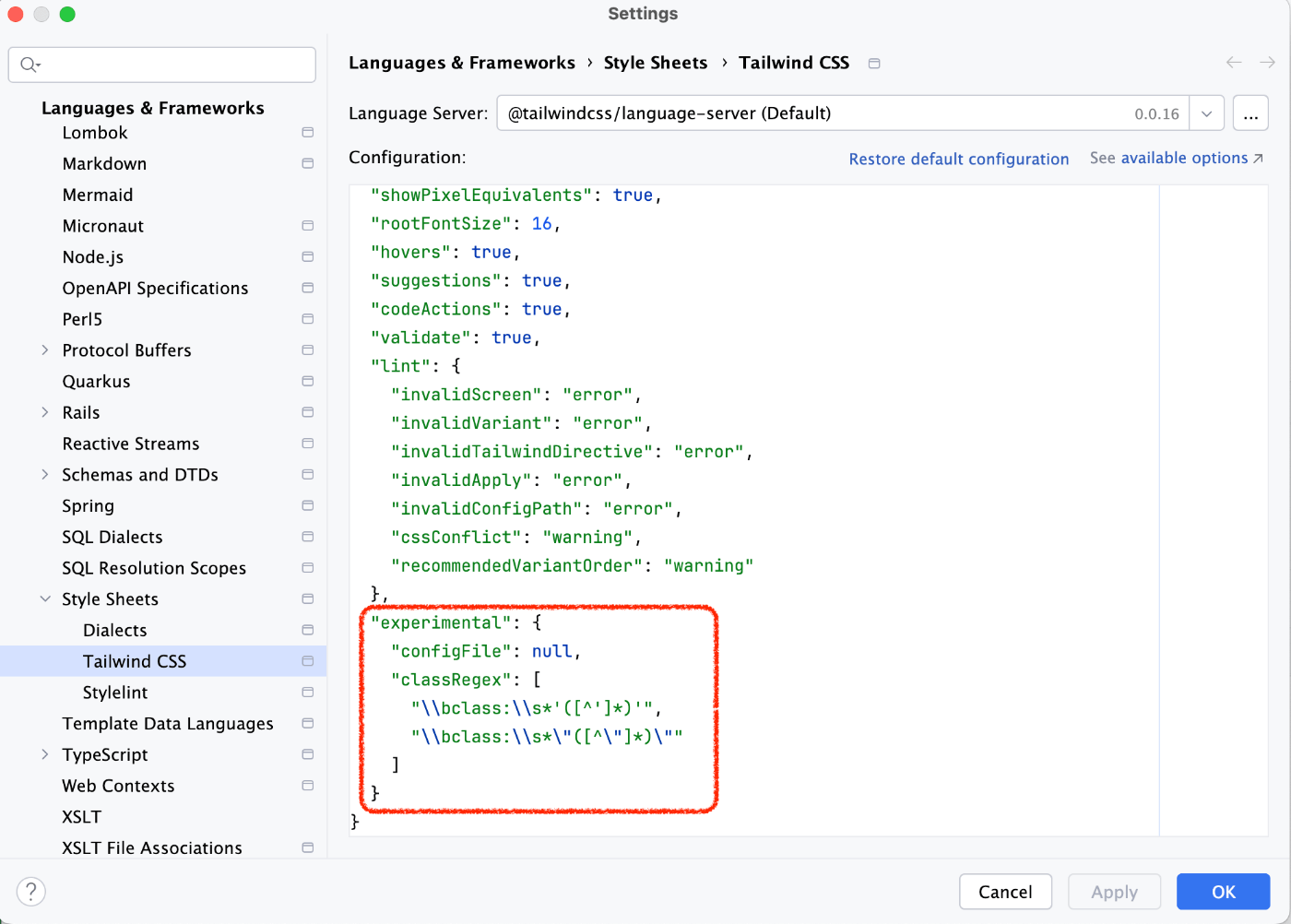The height and width of the screenshot is (924, 1291).
Task: Click the project-level icon next to Style Sheets
Action: (x=308, y=599)
